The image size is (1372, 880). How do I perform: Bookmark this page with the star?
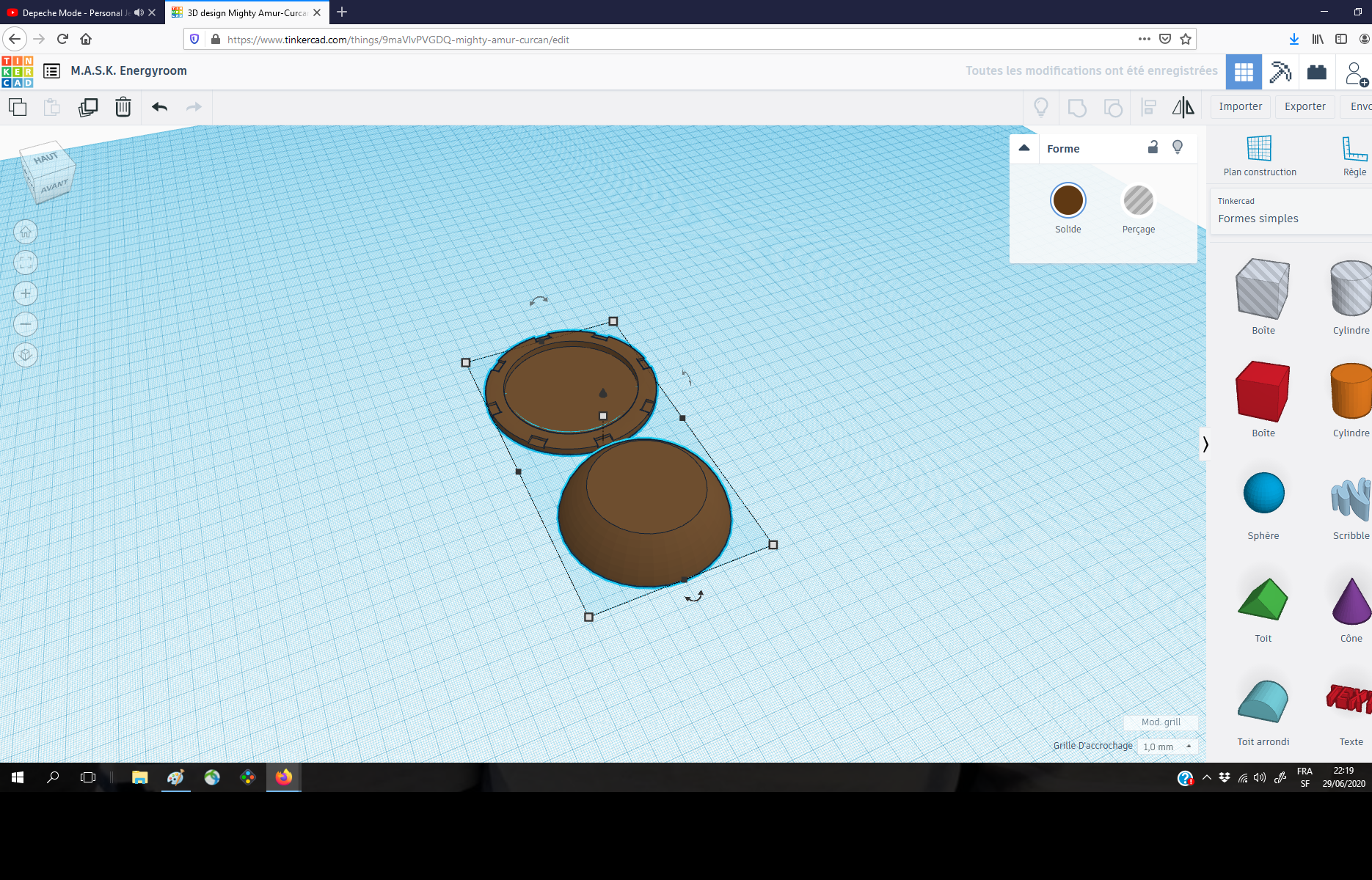[x=1186, y=39]
